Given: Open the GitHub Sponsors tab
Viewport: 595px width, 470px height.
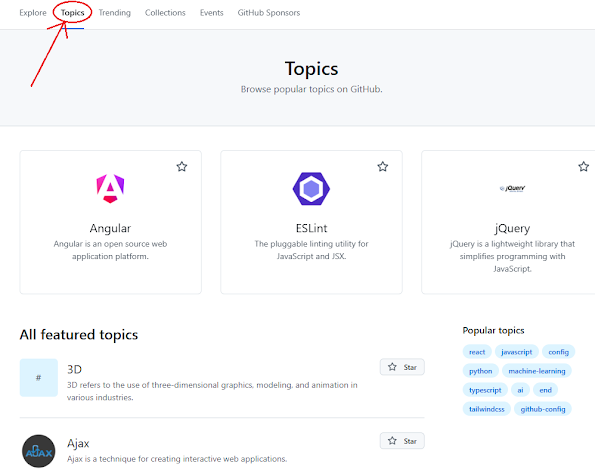Looking at the screenshot, I should [269, 13].
